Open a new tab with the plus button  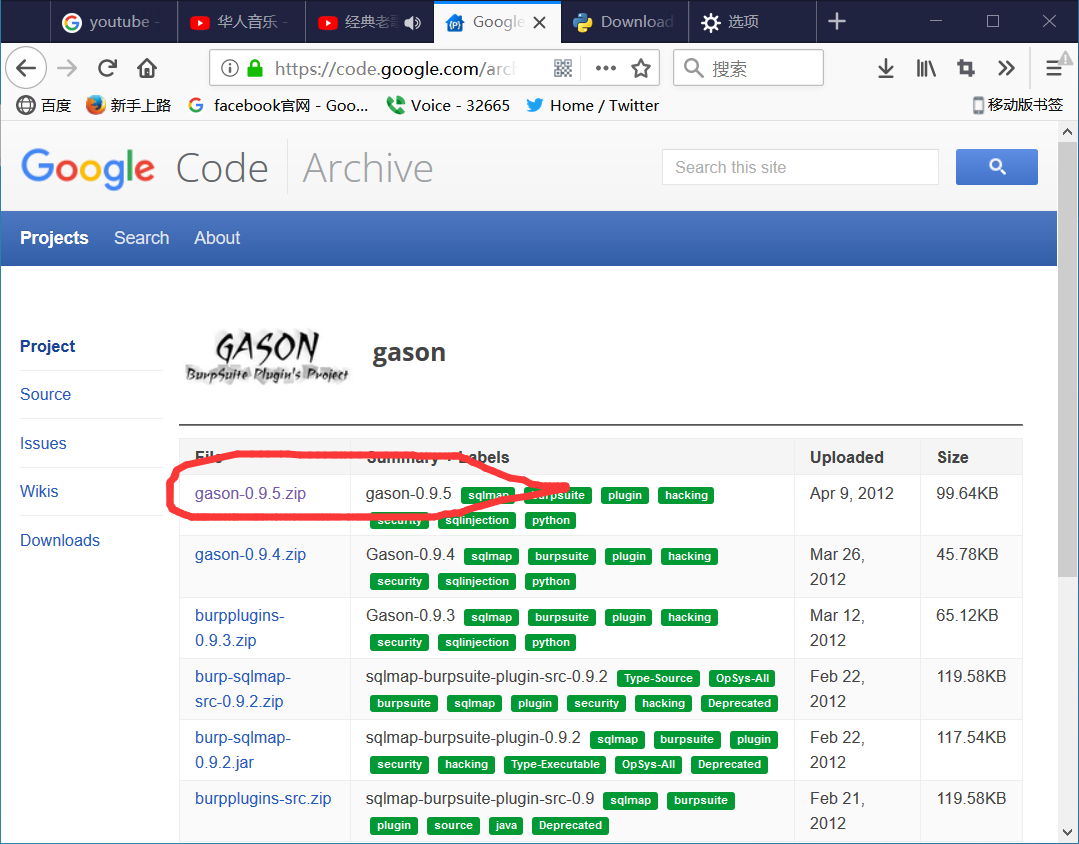(837, 21)
